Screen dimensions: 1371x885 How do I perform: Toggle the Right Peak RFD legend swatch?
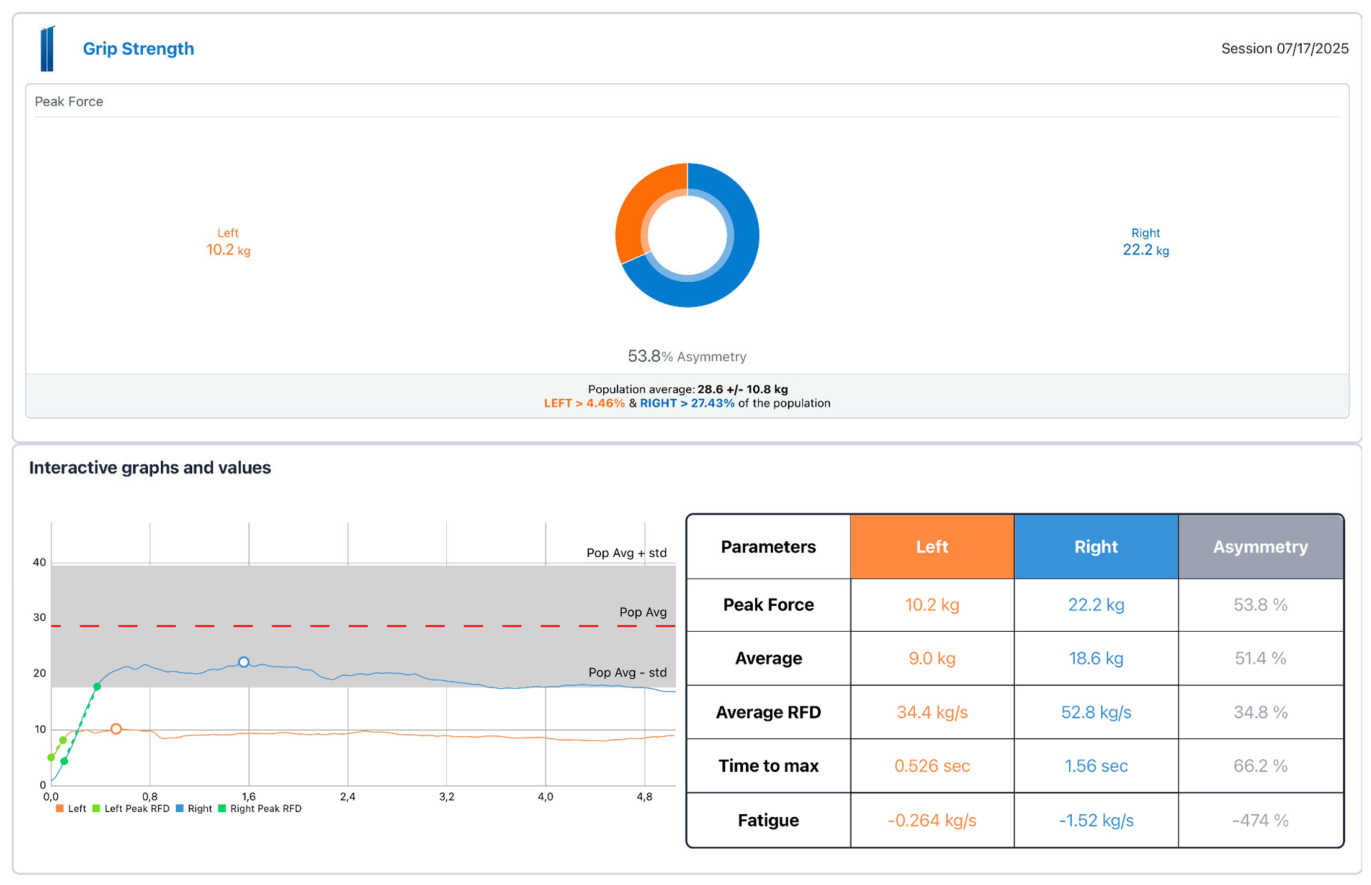[223, 808]
